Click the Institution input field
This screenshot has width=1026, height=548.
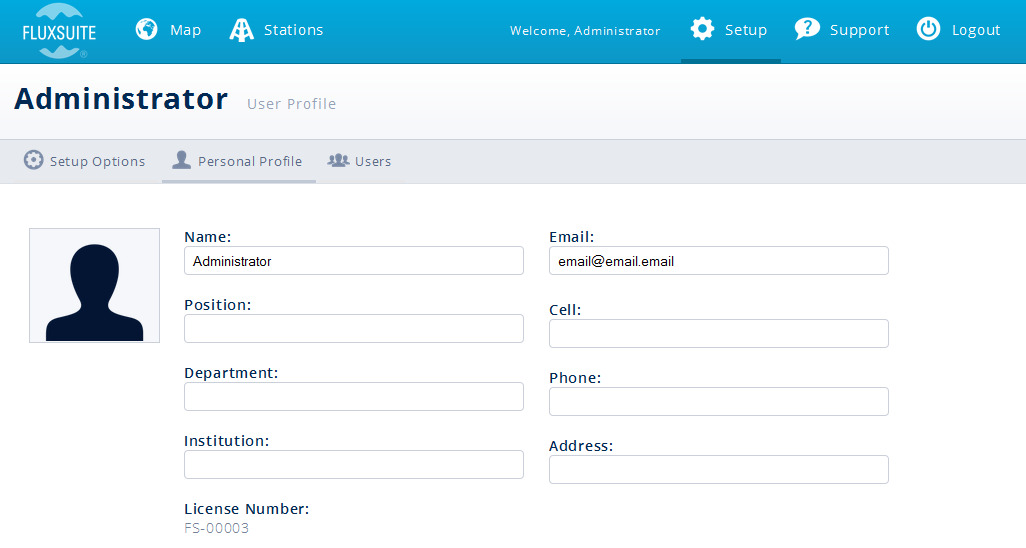pyautogui.click(x=353, y=465)
